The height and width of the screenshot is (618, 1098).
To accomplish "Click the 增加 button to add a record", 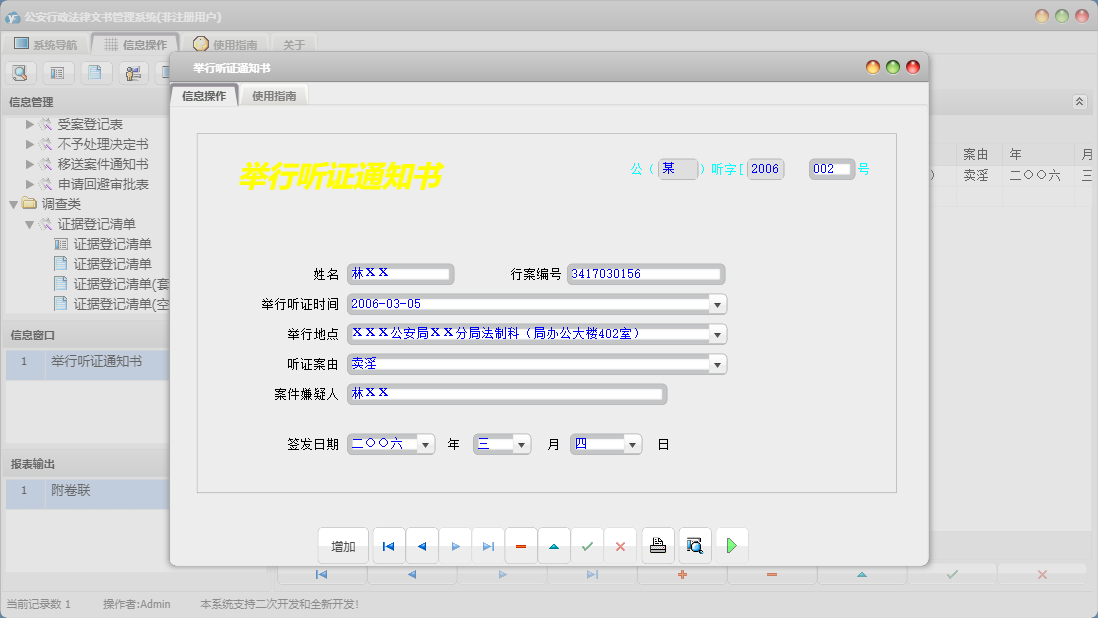I will coord(343,545).
